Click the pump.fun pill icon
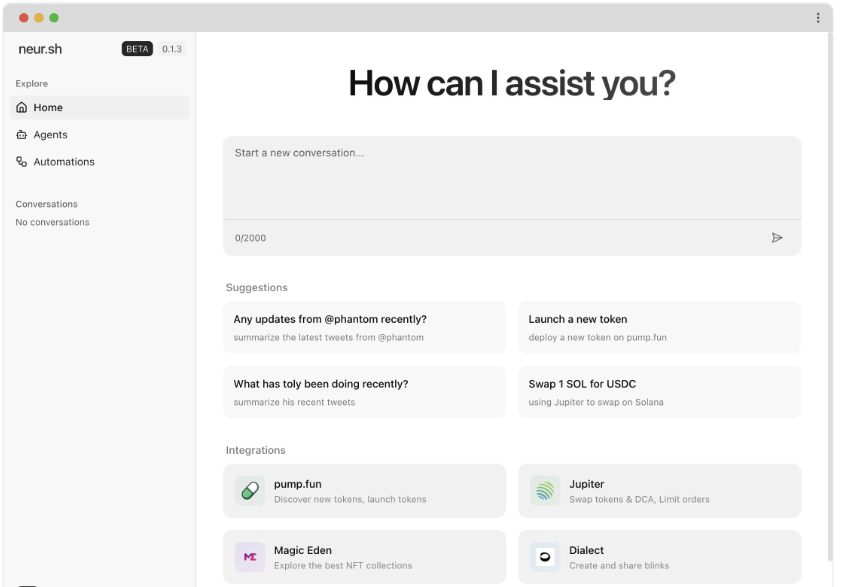The width and height of the screenshot is (841, 587). point(250,490)
